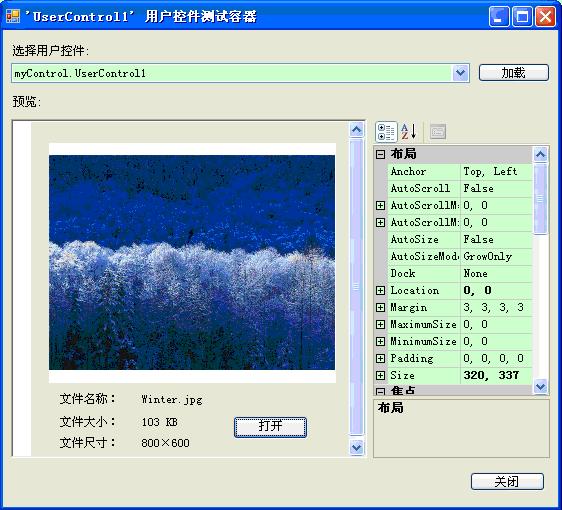Expand the Location property
The width and height of the screenshot is (562, 510).
tap(380, 290)
